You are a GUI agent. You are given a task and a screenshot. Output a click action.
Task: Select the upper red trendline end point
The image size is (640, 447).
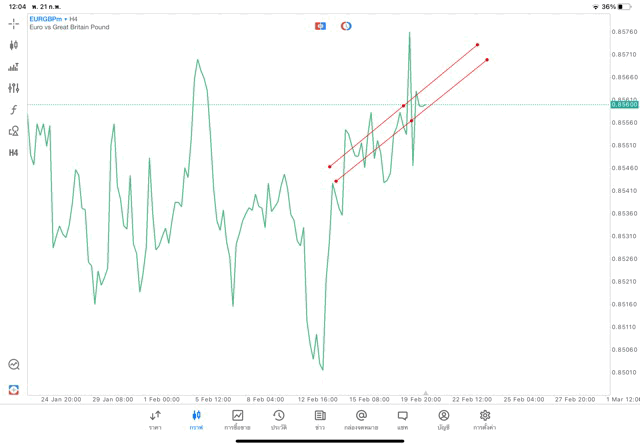[477, 44]
